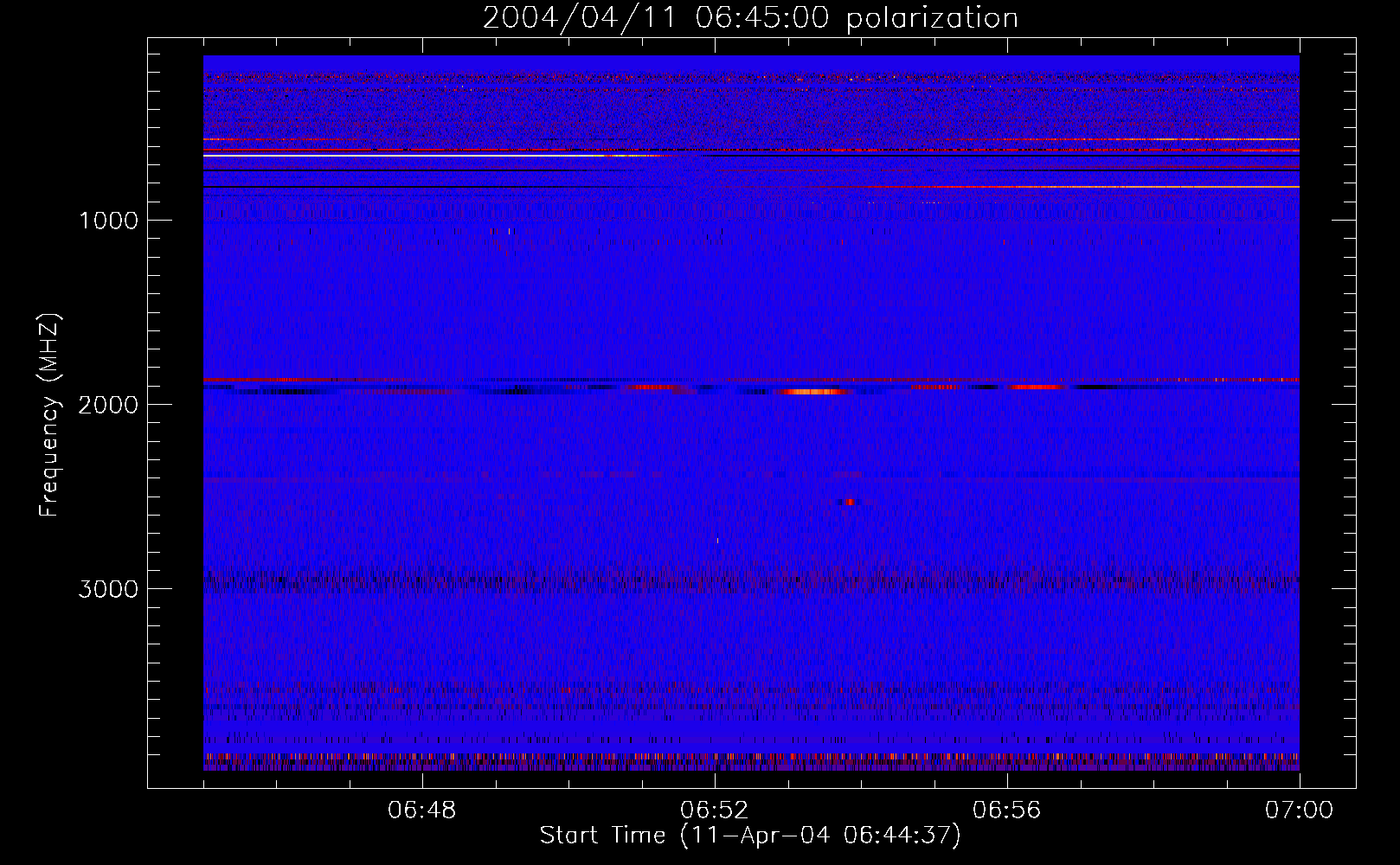1400x865 pixels.
Task: Click the 06:52 time tick label
Action: coord(715,811)
